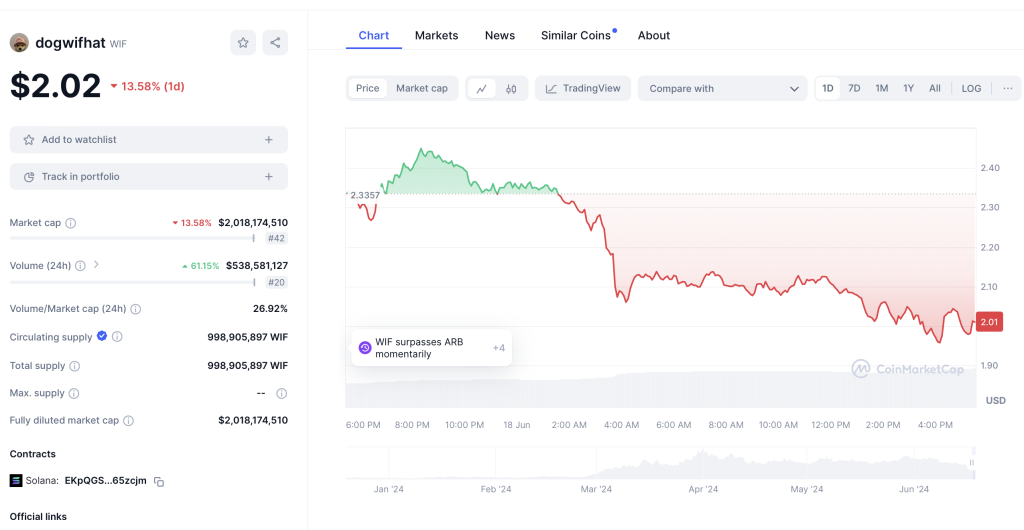Choose the 1Y timeframe
The image size is (1024, 530).
[908, 89]
